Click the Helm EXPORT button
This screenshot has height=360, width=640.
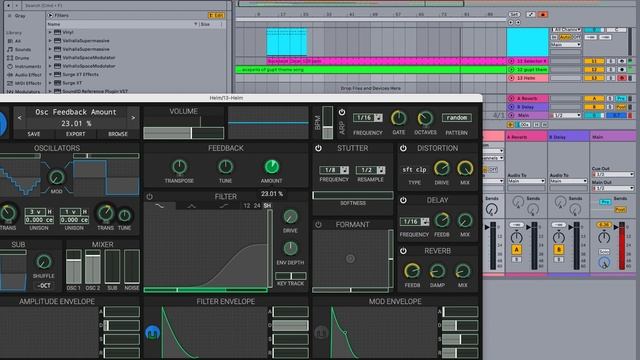(x=76, y=134)
